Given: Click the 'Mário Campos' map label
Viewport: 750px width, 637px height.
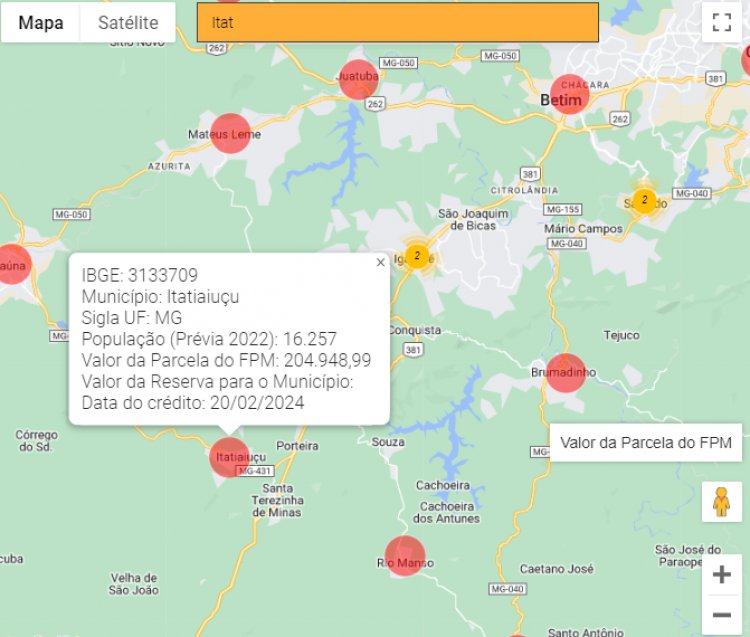Looking at the screenshot, I should [583, 229].
